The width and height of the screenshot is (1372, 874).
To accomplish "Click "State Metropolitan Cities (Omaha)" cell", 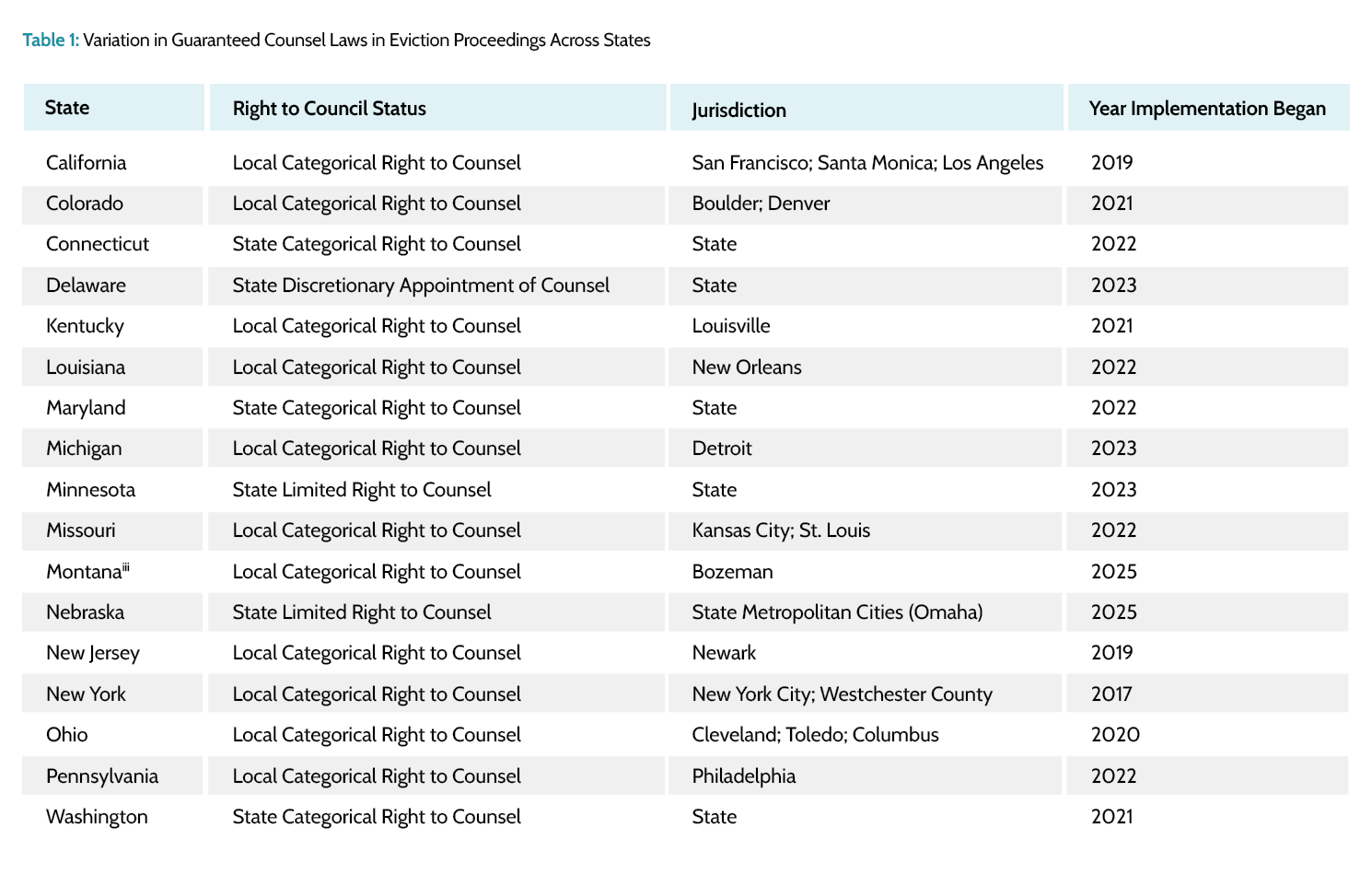I will (x=837, y=612).
